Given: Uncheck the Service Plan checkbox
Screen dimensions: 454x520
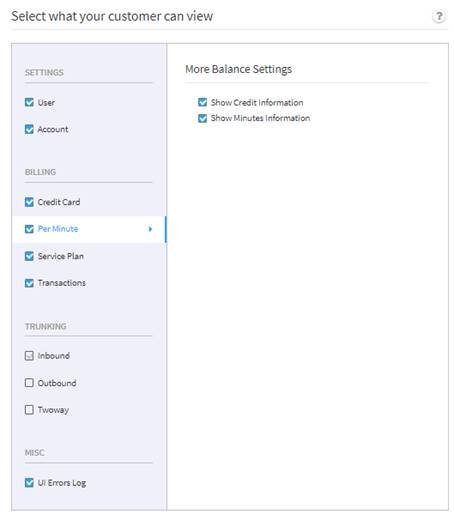Looking at the screenshot, I should [29, 256].
